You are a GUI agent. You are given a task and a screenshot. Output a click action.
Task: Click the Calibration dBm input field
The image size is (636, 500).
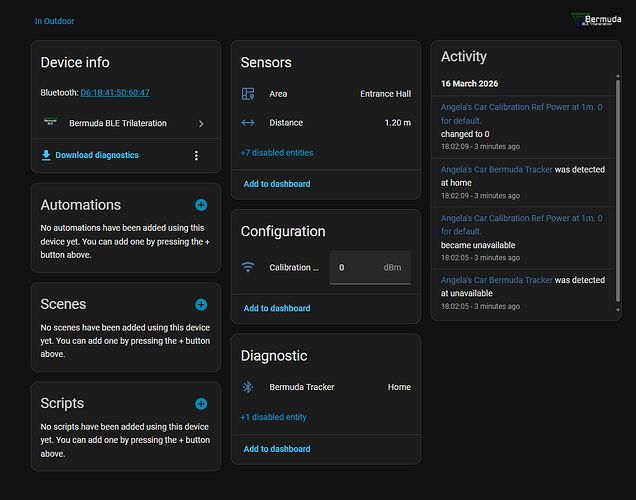[x=369, y=268]
